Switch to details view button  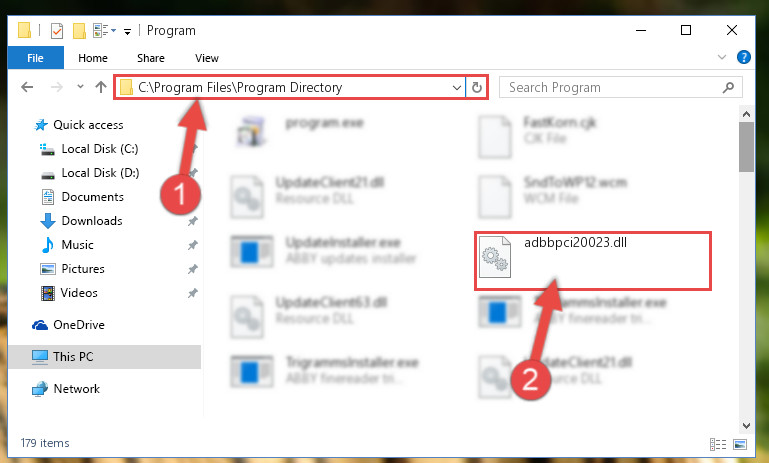pyautogui.click(x=718, y=444)
